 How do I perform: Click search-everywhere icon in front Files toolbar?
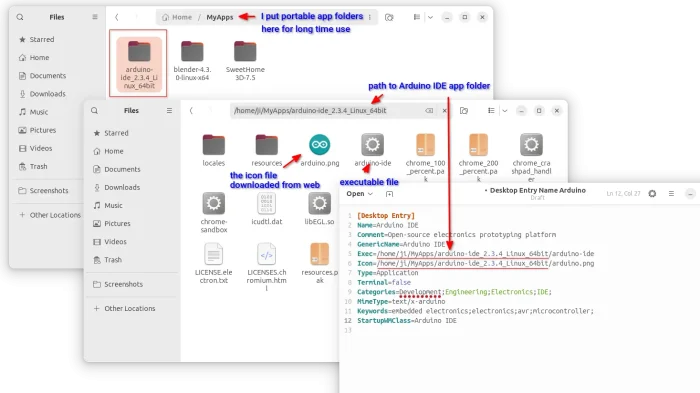point(464,110)
